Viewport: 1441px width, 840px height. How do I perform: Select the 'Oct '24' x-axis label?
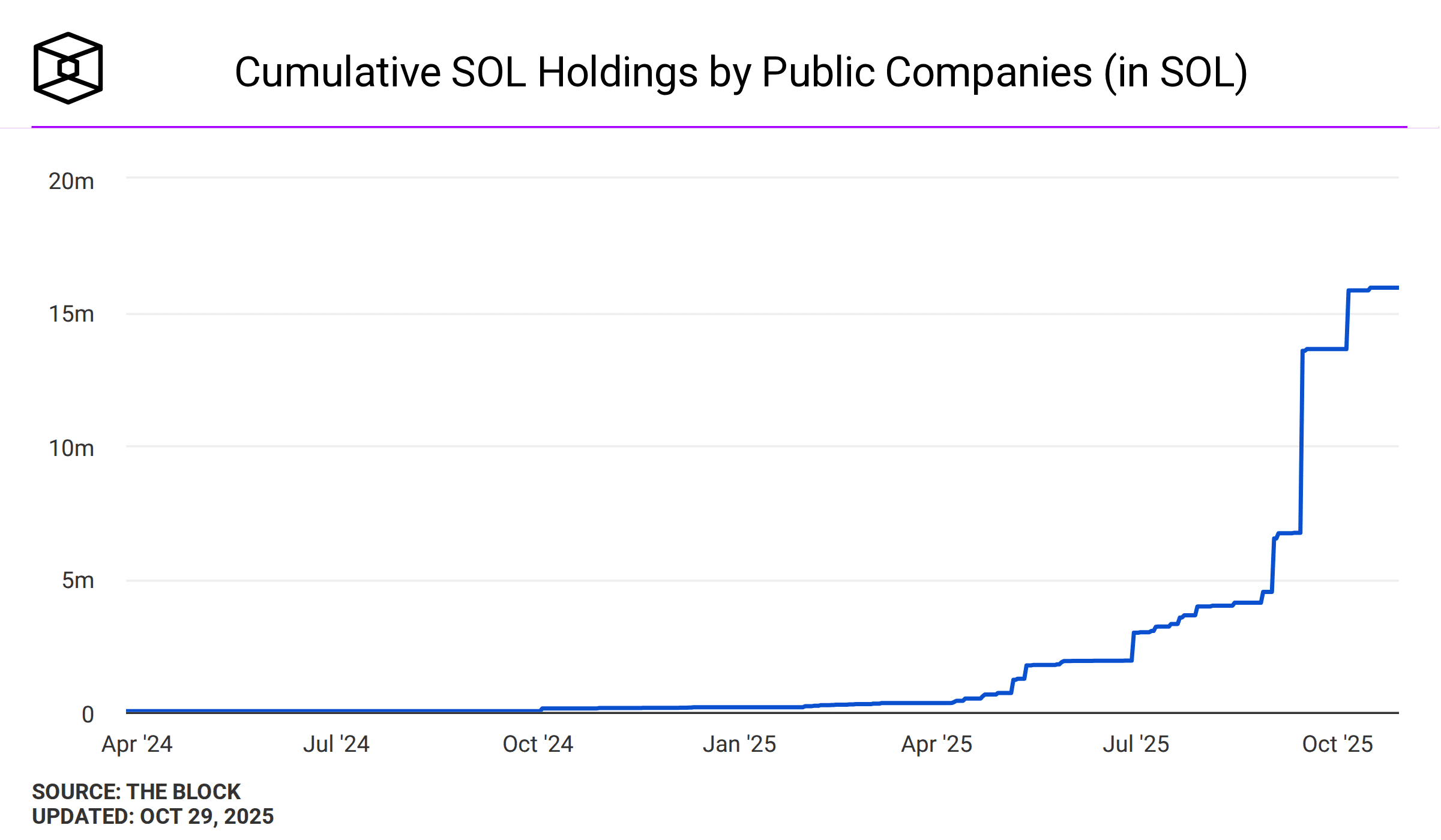pyautogui.click(x=539, y=744)
